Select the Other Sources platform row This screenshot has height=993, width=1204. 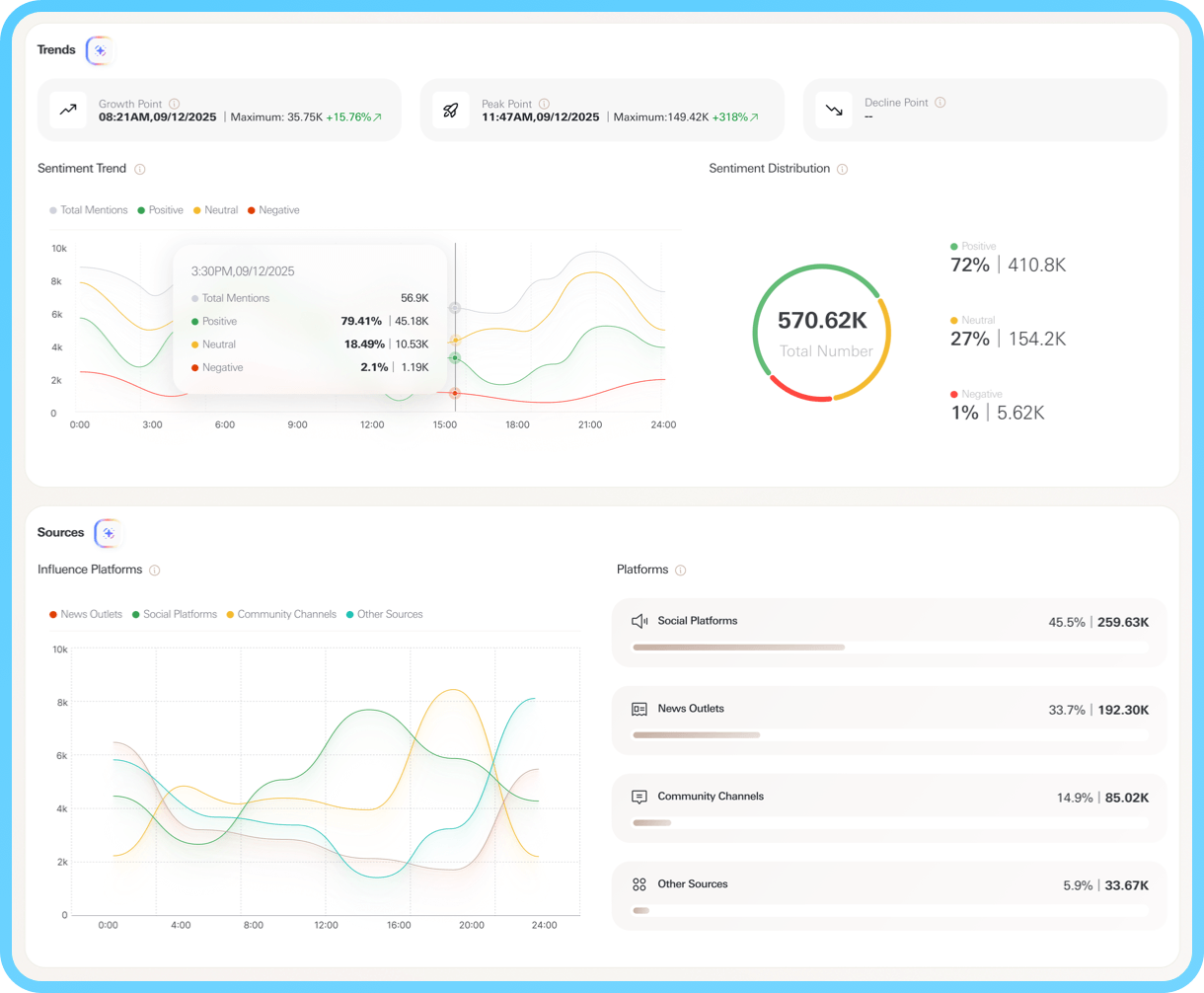tap(888, 895)
